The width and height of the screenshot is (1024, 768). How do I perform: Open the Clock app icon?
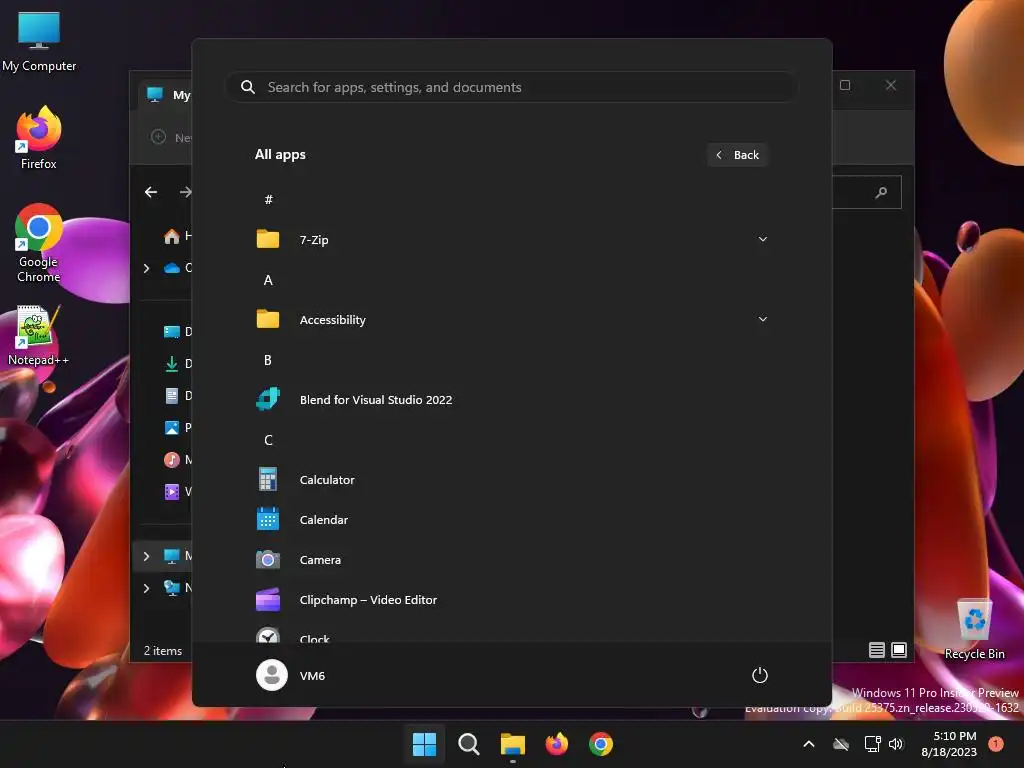point(268,635)
